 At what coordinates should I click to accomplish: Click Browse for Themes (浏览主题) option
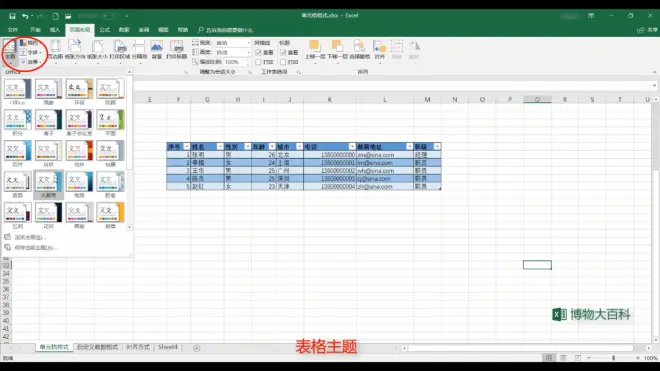pyautogui.click(x=30, y=238)
